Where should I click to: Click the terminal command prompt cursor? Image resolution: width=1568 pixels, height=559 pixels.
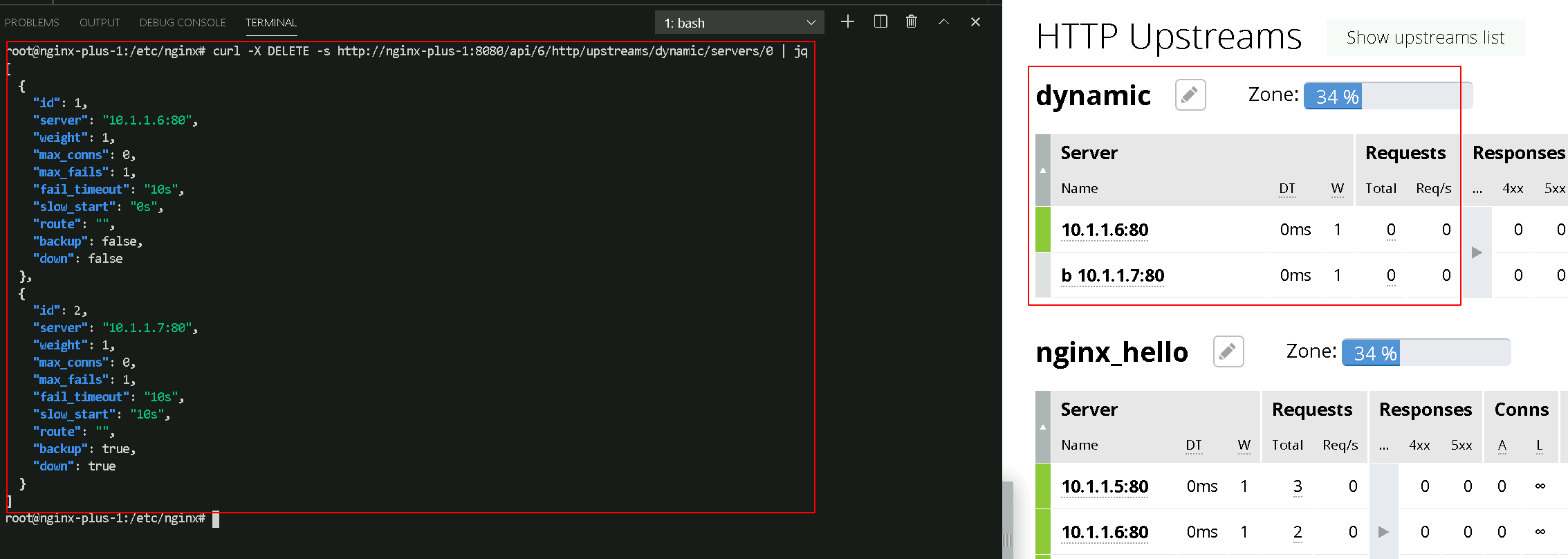[x=216, y=519]
